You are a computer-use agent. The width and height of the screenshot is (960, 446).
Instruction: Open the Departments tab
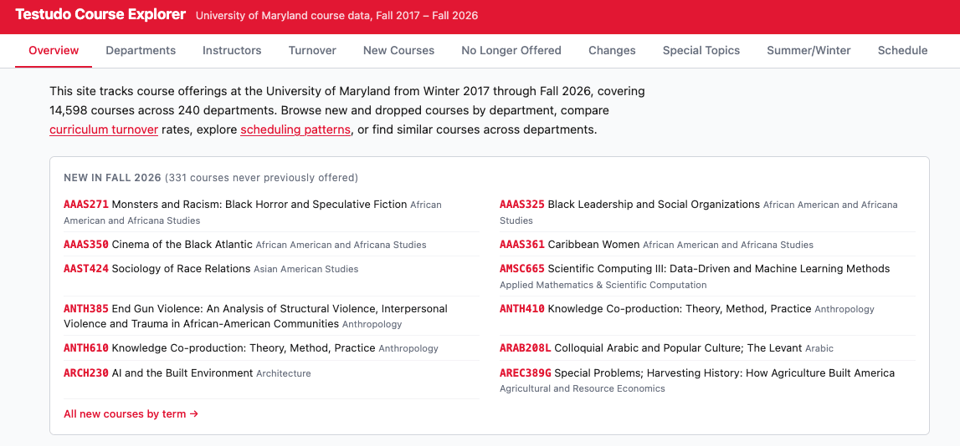(141, 50)
